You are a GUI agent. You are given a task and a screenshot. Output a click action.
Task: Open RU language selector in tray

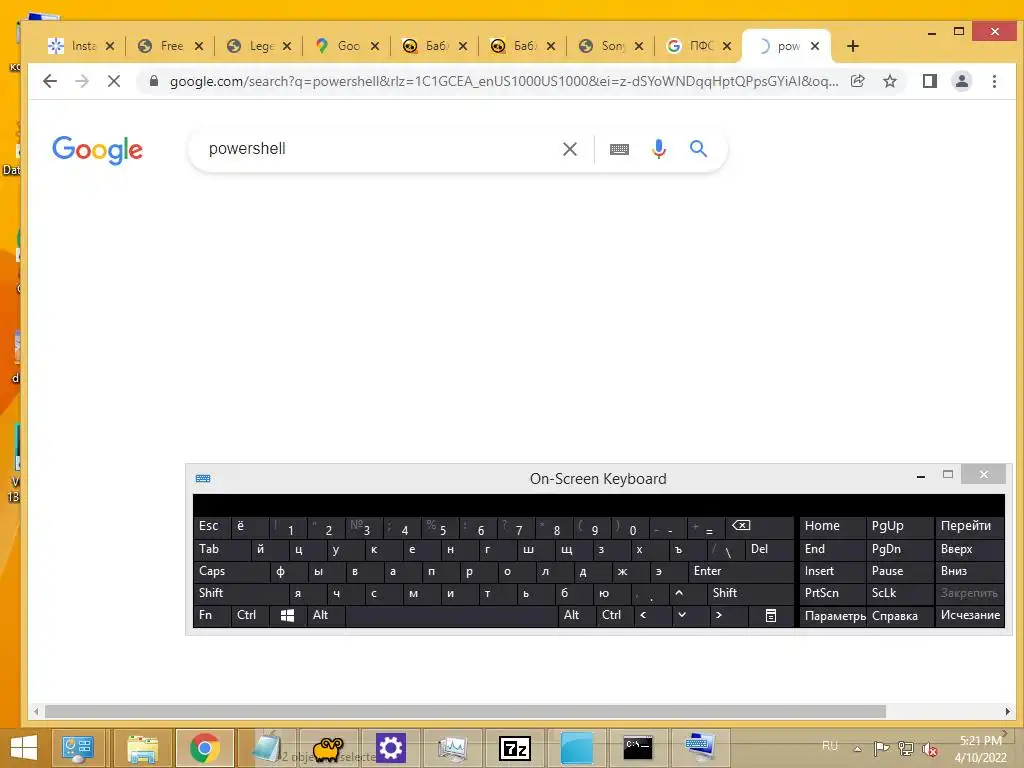[830, 746]
